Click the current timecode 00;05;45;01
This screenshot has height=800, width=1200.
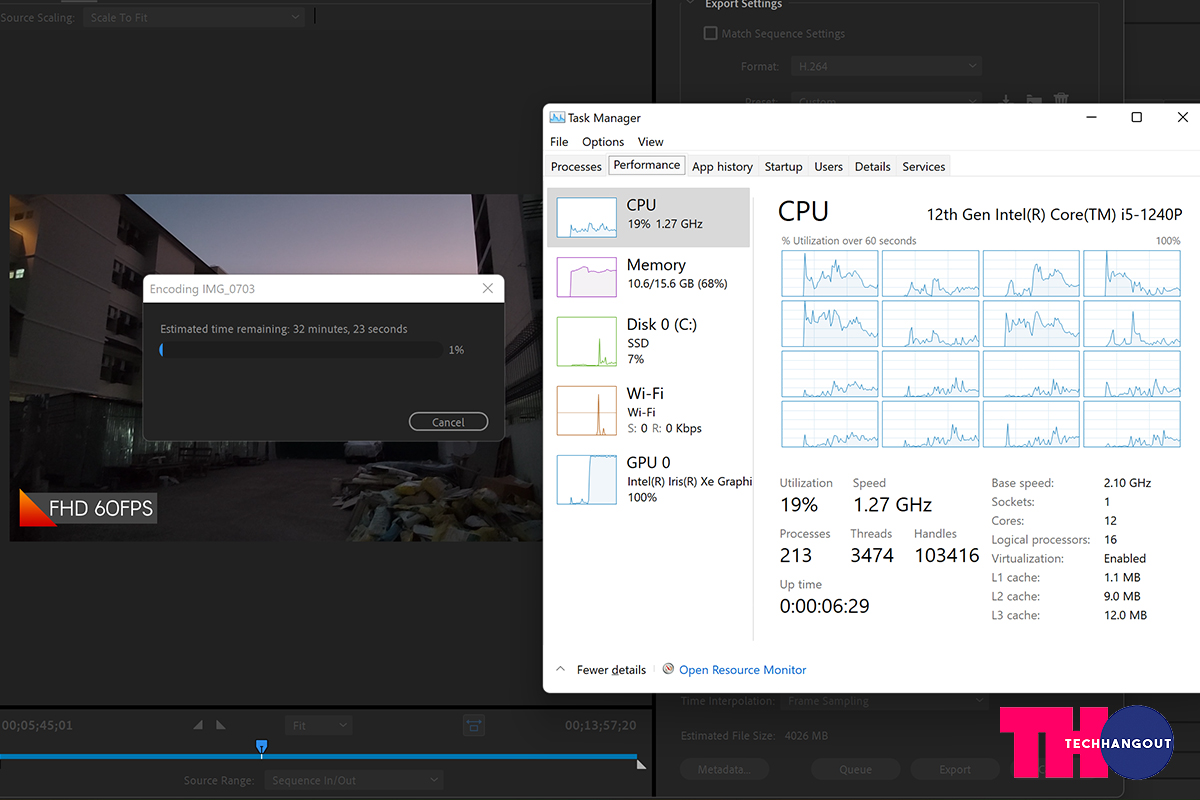pyautogui.click(x=37, y=725)
